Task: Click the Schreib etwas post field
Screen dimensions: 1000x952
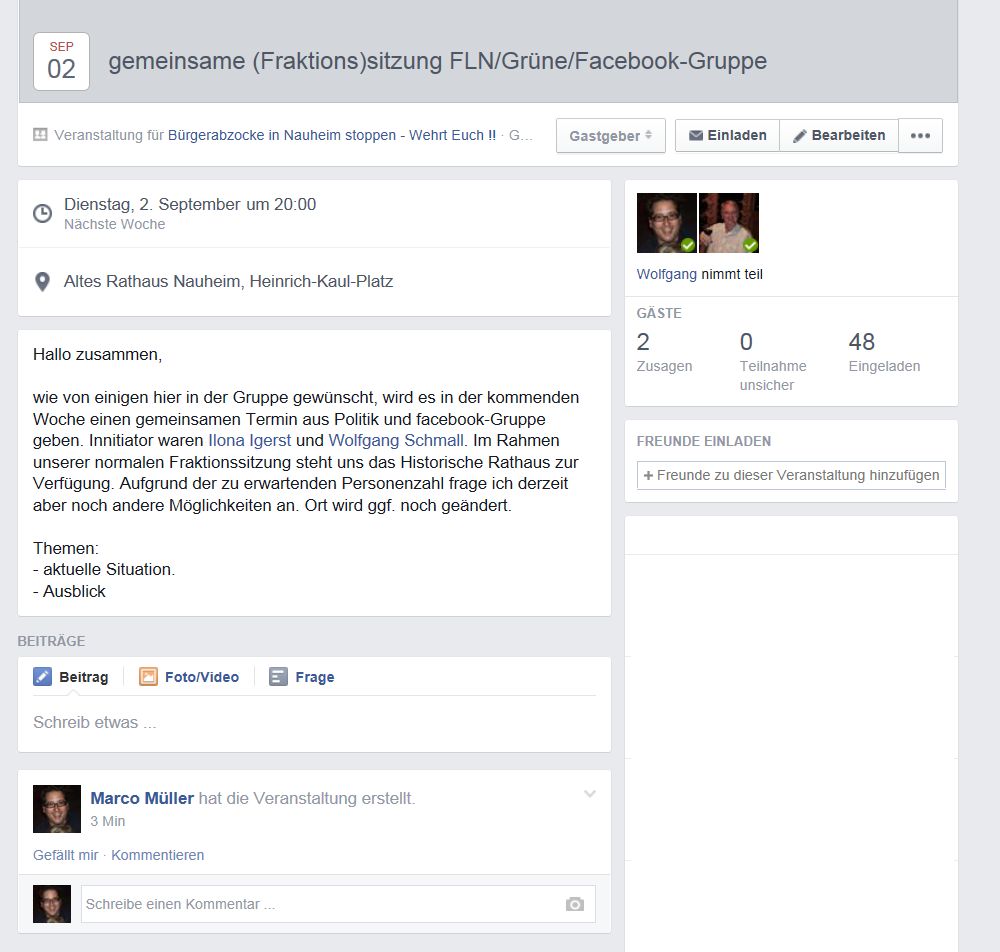Action: 300,722
